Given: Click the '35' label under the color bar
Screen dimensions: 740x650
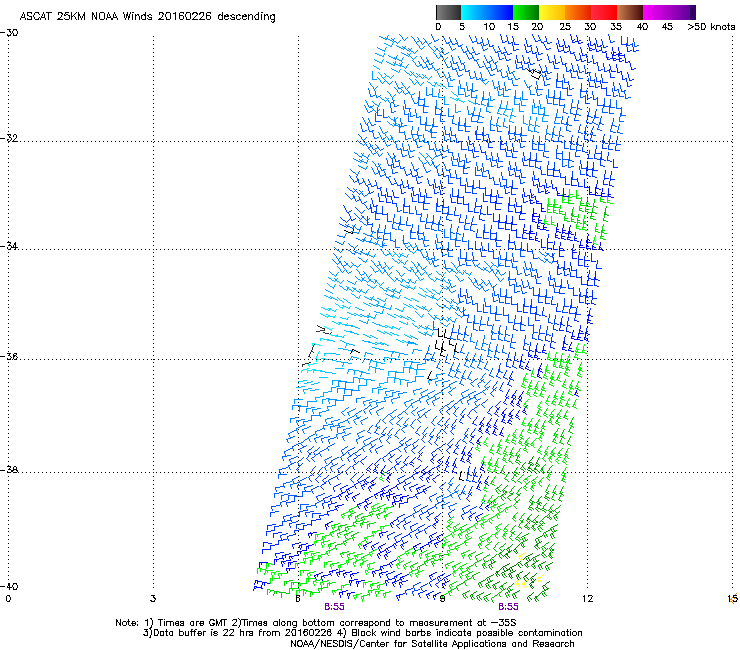Looking at the screenshot, I should pyautogui.click(x=616, y=26).
